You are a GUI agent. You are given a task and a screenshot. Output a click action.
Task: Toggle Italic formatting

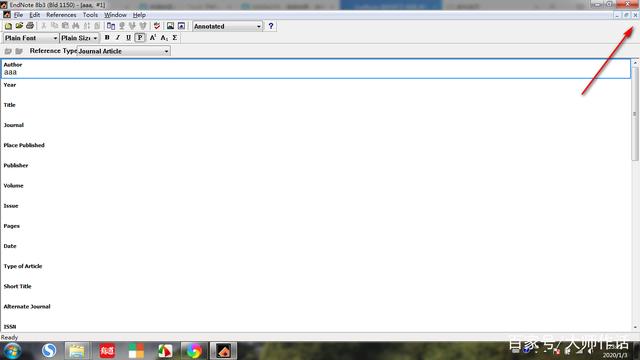118,38
